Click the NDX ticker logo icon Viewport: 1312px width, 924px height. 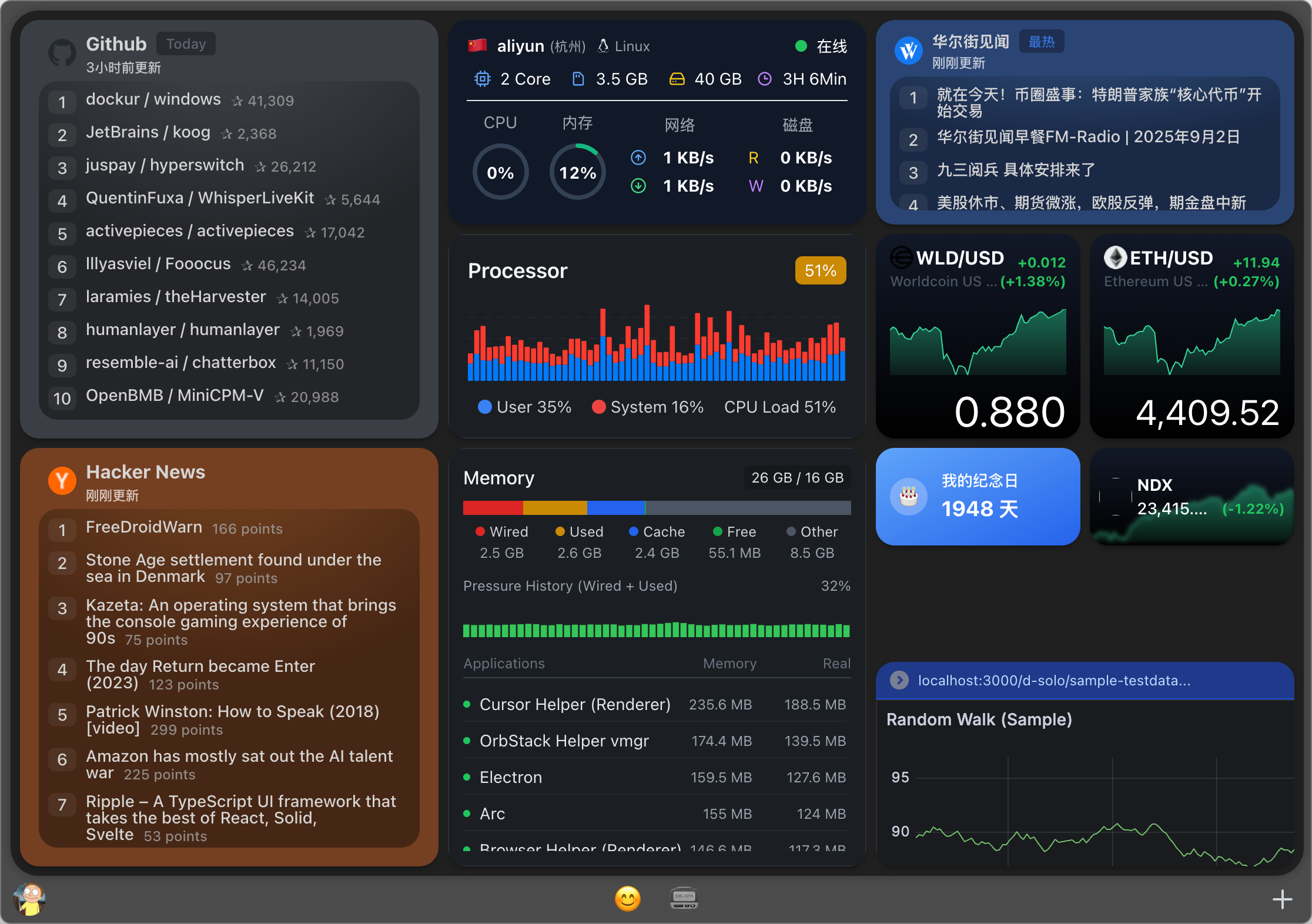[x=1116, y=497]
